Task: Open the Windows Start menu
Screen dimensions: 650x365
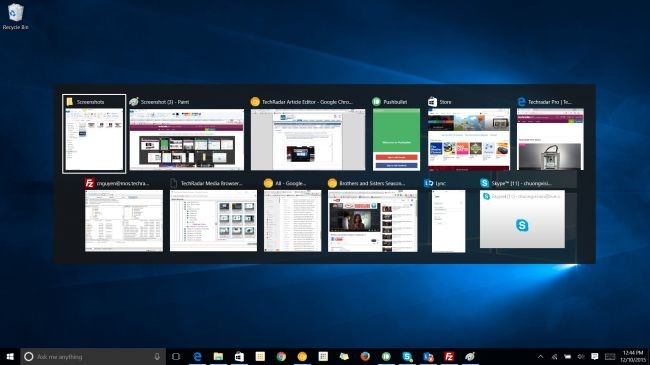Action: click(10, 356)
